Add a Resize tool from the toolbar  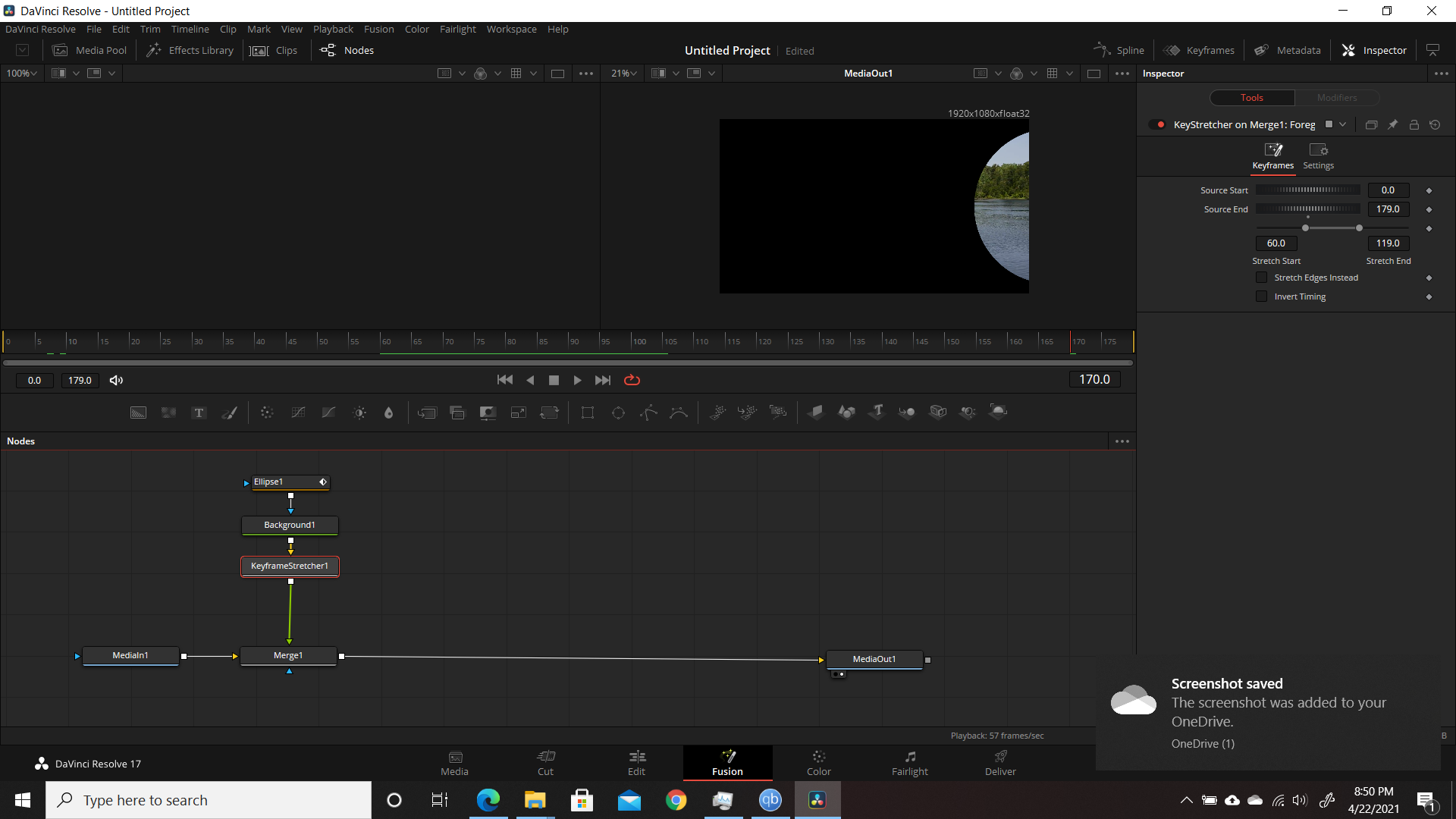click(519, 413)
